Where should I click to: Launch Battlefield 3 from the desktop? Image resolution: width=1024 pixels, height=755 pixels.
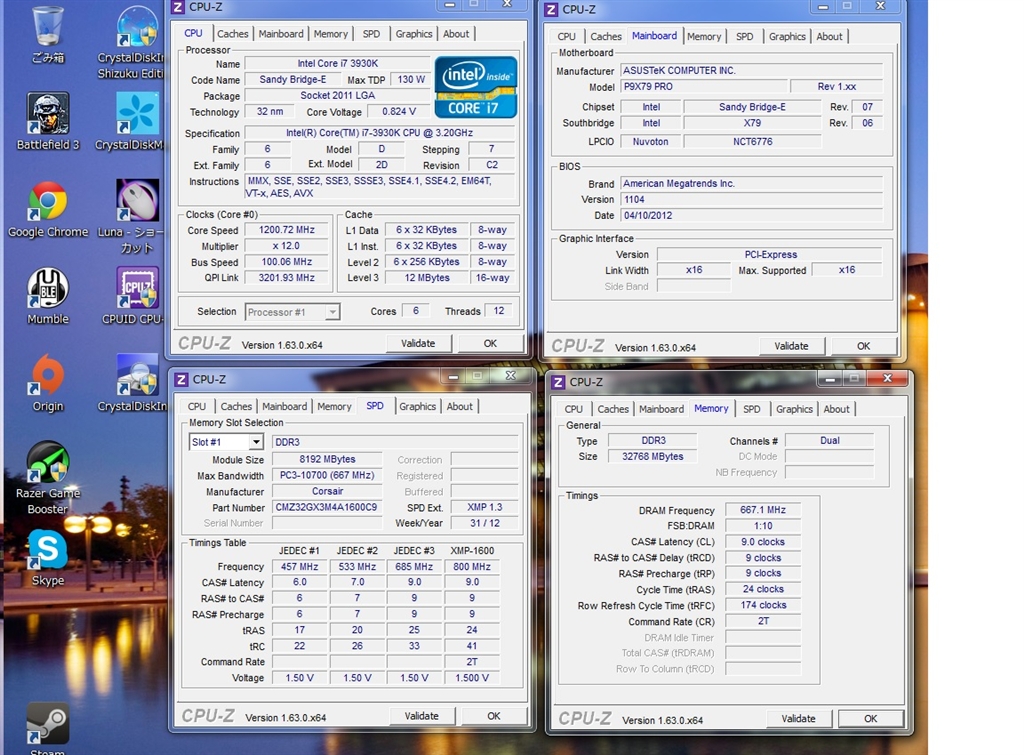pyautogui.click(x=47, y=115)
